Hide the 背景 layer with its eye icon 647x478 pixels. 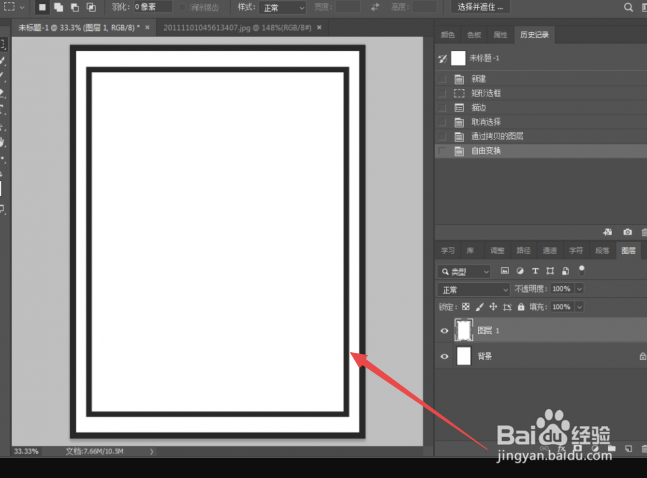pyautogui.click(x=444, y=356)
